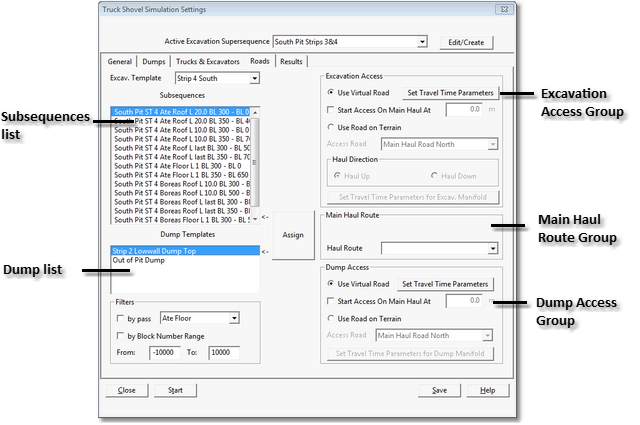This screenshot has height=425, width=640.
Task: Click the Save button
Action: click(x=439, y=390)
